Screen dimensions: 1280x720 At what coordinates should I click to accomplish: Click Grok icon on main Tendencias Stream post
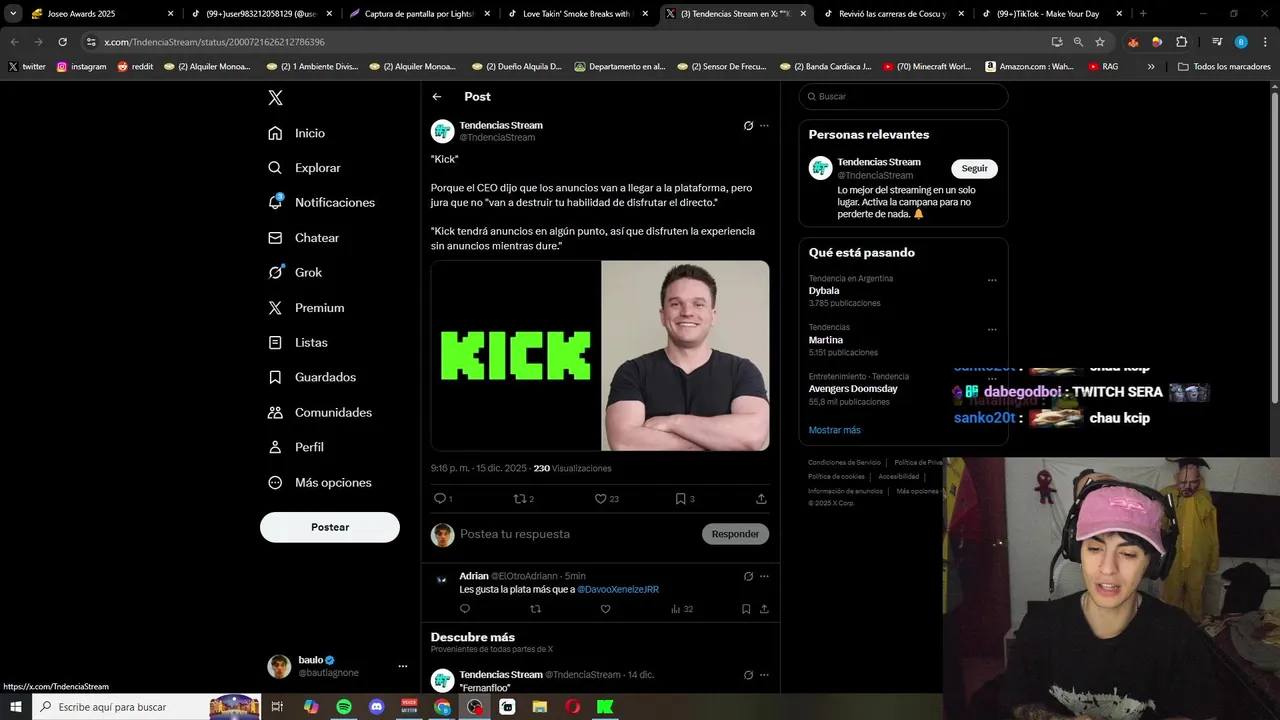click(748, 126)
